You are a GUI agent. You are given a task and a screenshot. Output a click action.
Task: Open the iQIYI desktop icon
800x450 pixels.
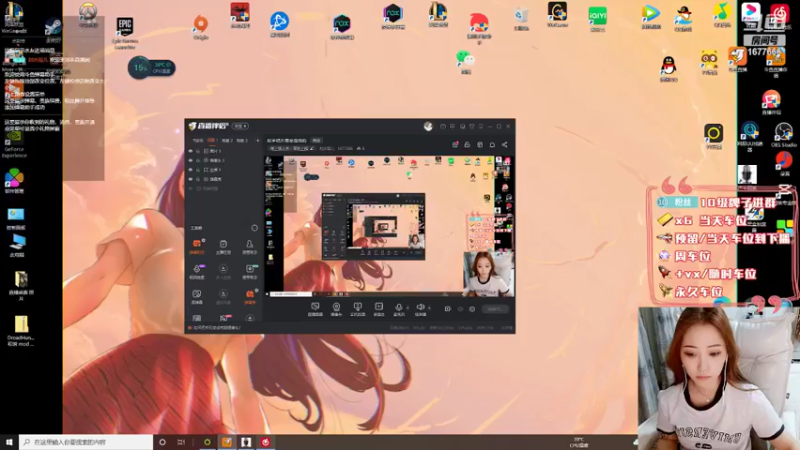[597, 19]
